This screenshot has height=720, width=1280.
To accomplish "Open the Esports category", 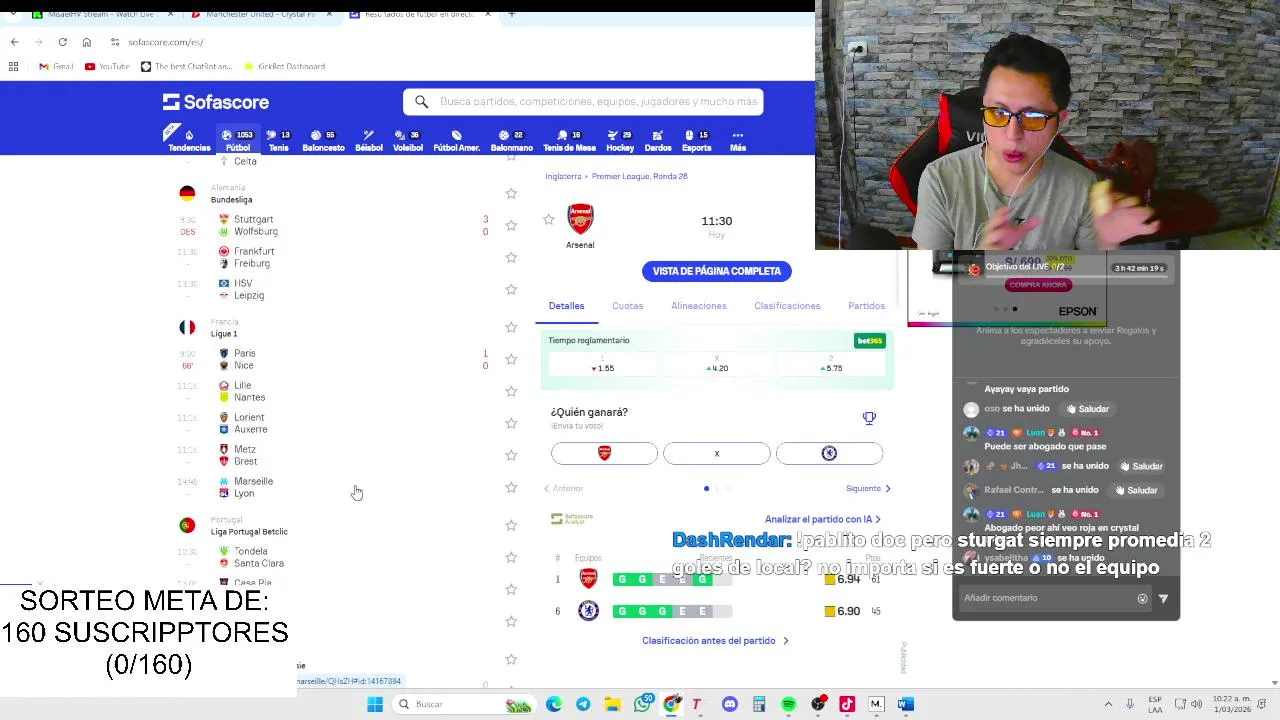I will (x=696, y=141).
